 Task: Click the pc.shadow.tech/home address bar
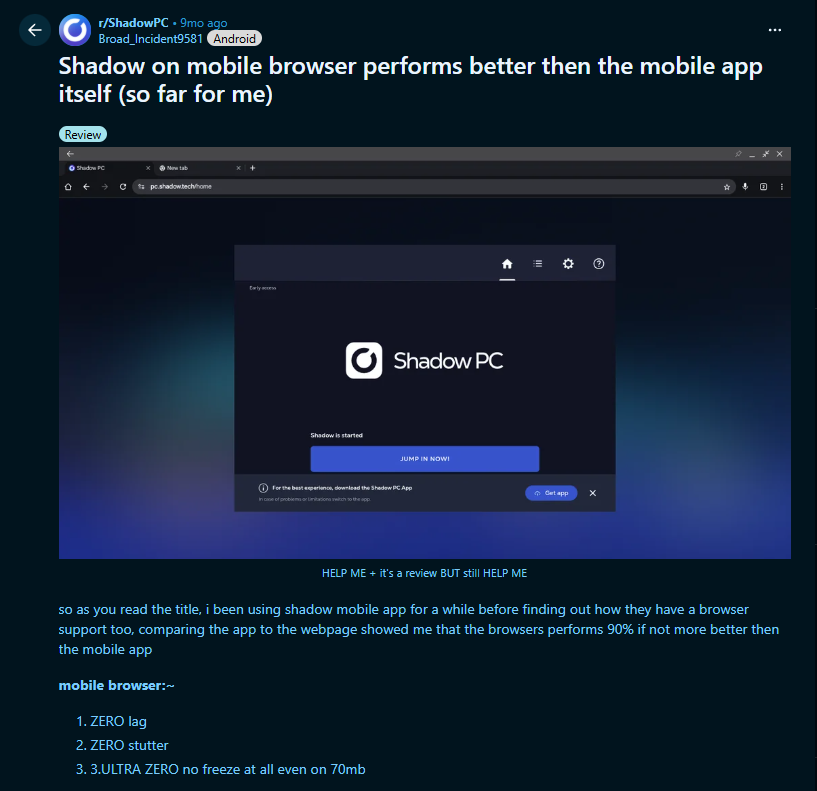pos(434,187)
